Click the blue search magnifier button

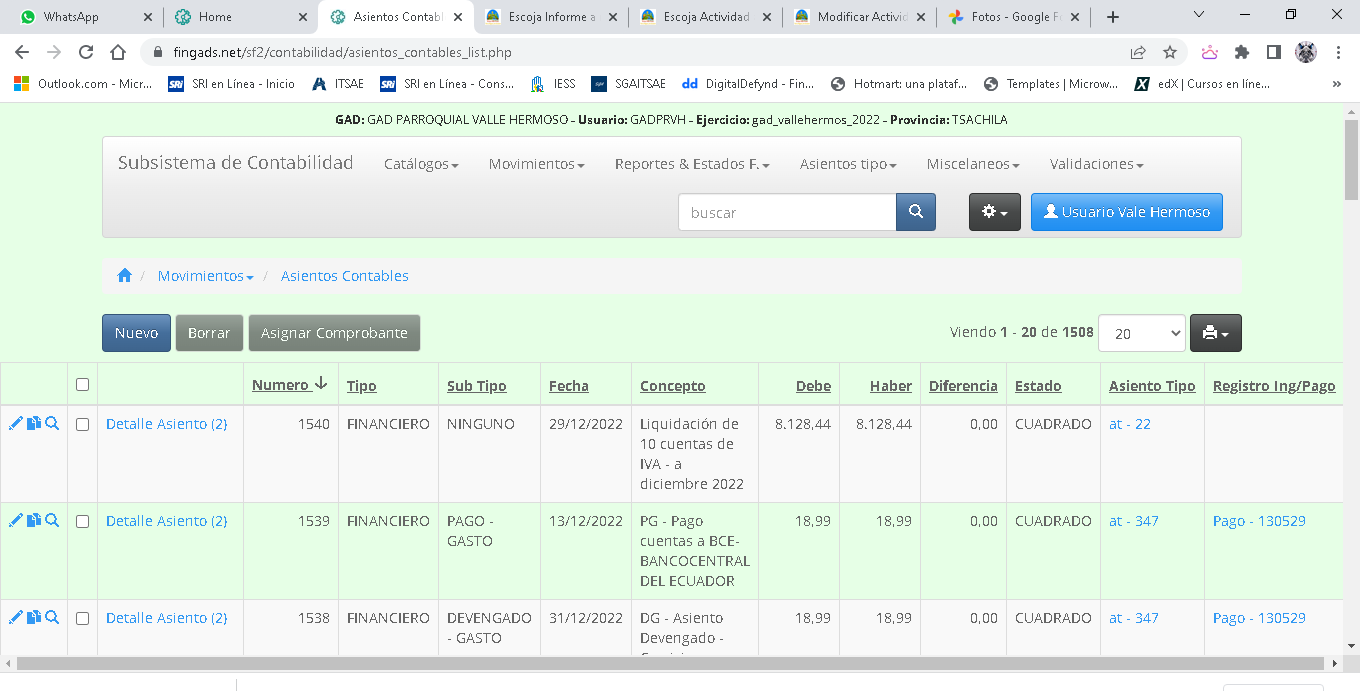tap(915, 212)
